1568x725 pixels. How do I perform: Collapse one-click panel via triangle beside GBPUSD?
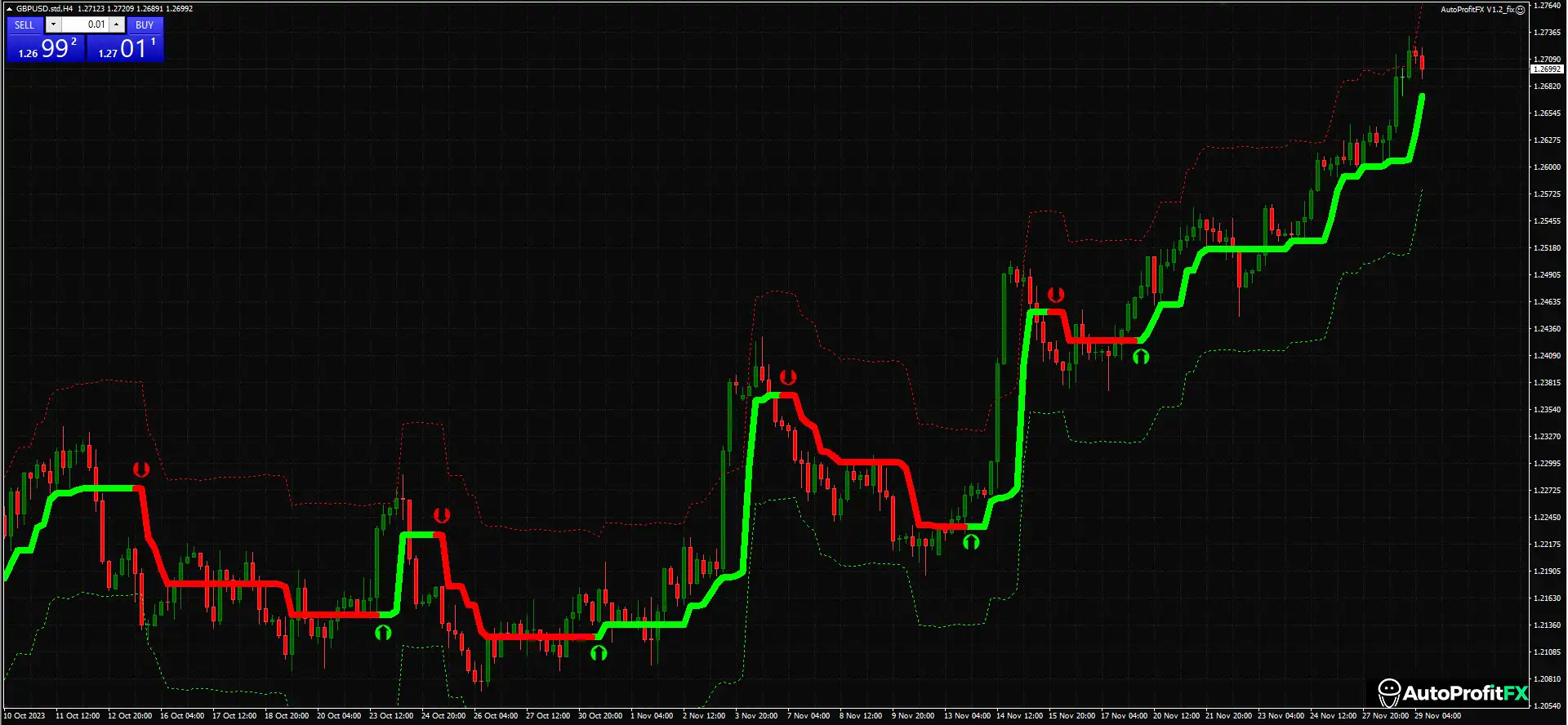coord(9,8)
